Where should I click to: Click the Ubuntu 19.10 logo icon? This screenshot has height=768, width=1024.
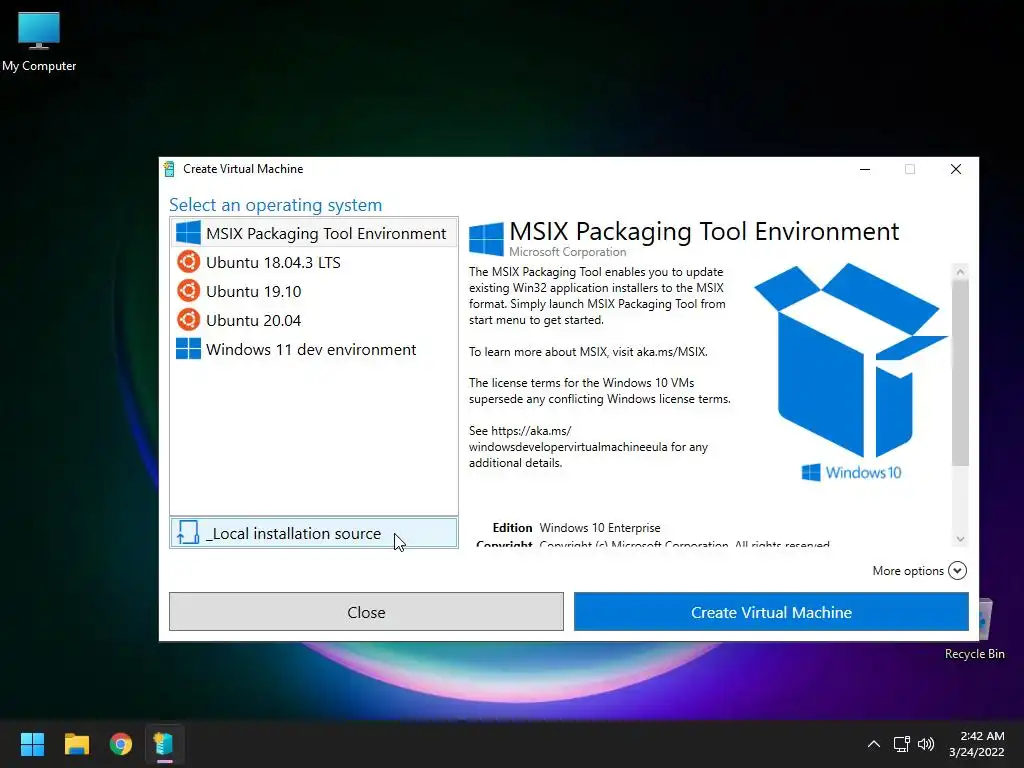pyautogui.click(x=188, y=291)
